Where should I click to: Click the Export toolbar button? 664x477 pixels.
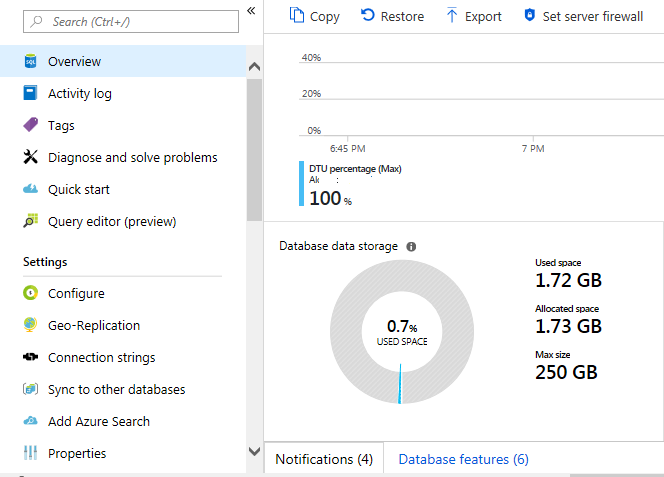coord(474,16)
